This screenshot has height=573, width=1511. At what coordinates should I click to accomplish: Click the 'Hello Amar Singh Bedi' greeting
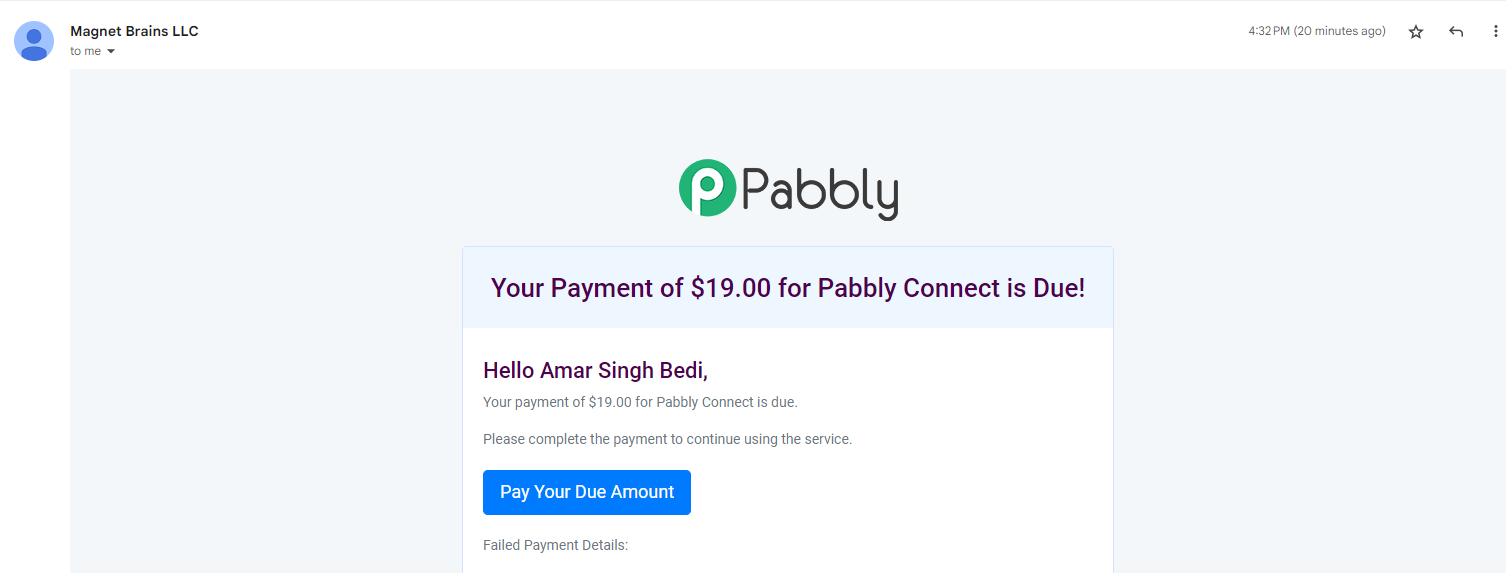pos(595,370)
